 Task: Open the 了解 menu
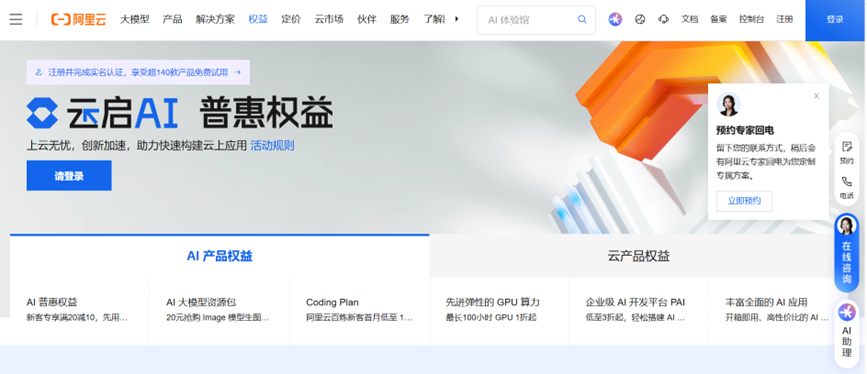point(434,19)
